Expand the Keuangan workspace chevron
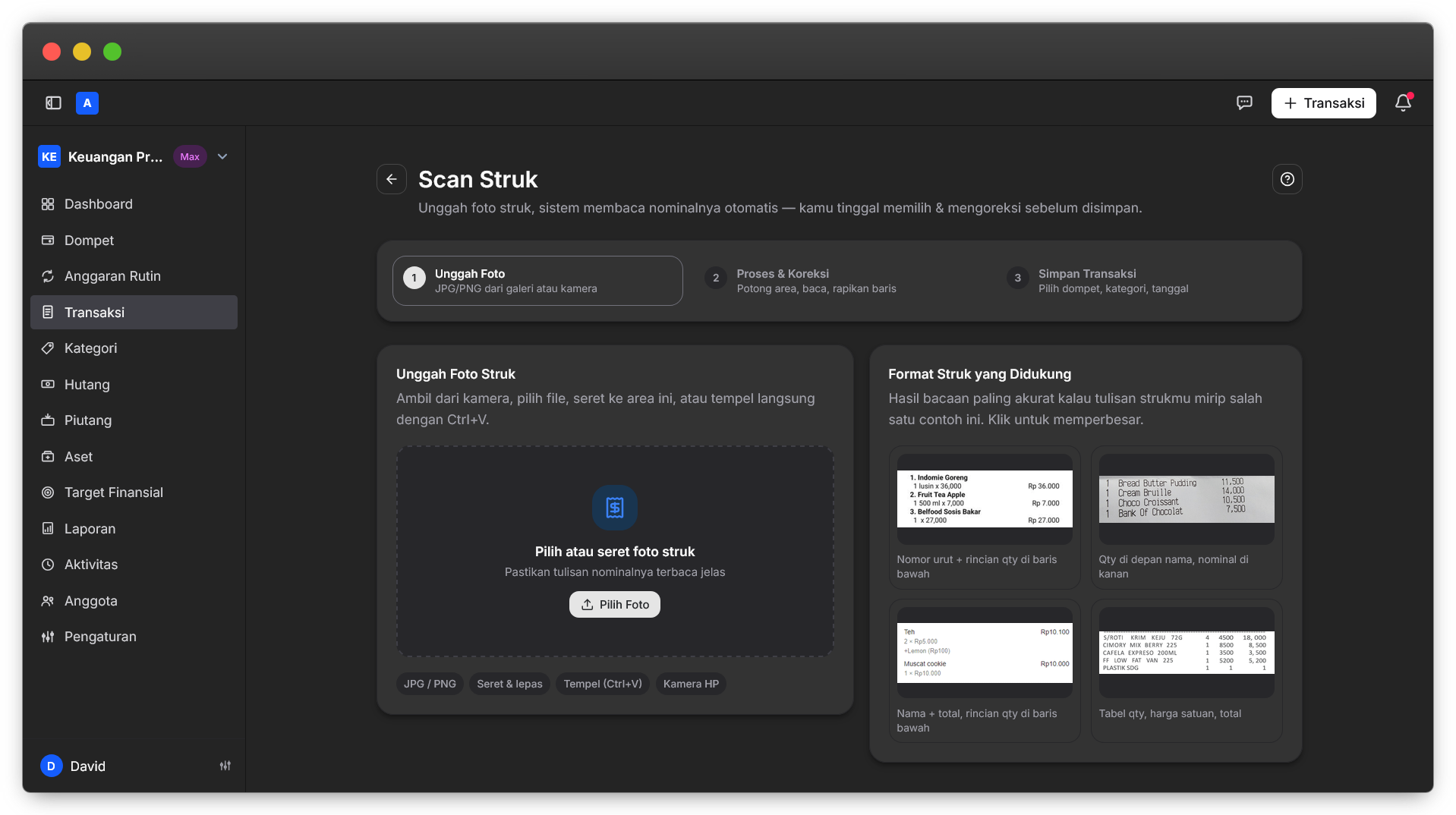 coord(222,157)
